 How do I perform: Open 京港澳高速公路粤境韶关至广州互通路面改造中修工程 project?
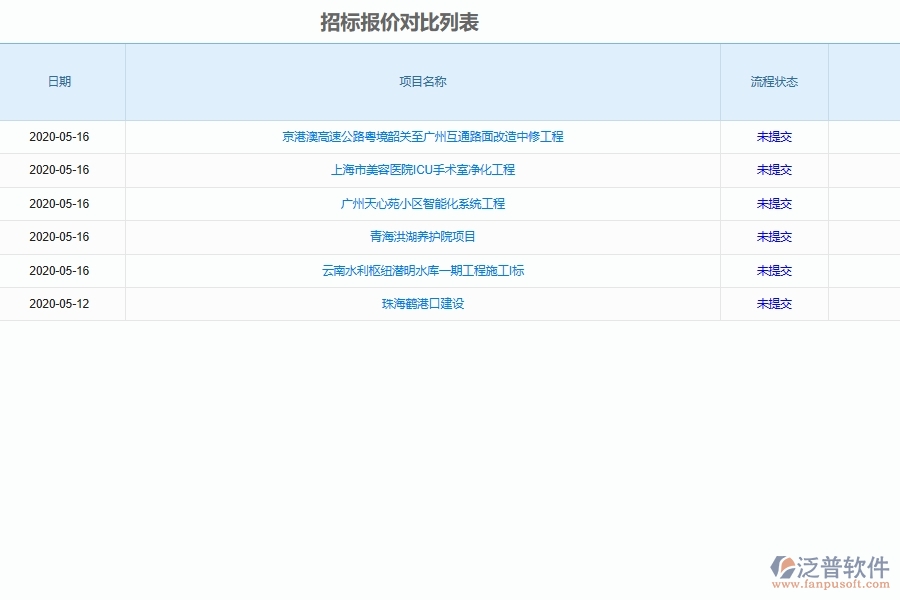coord(422,137)
